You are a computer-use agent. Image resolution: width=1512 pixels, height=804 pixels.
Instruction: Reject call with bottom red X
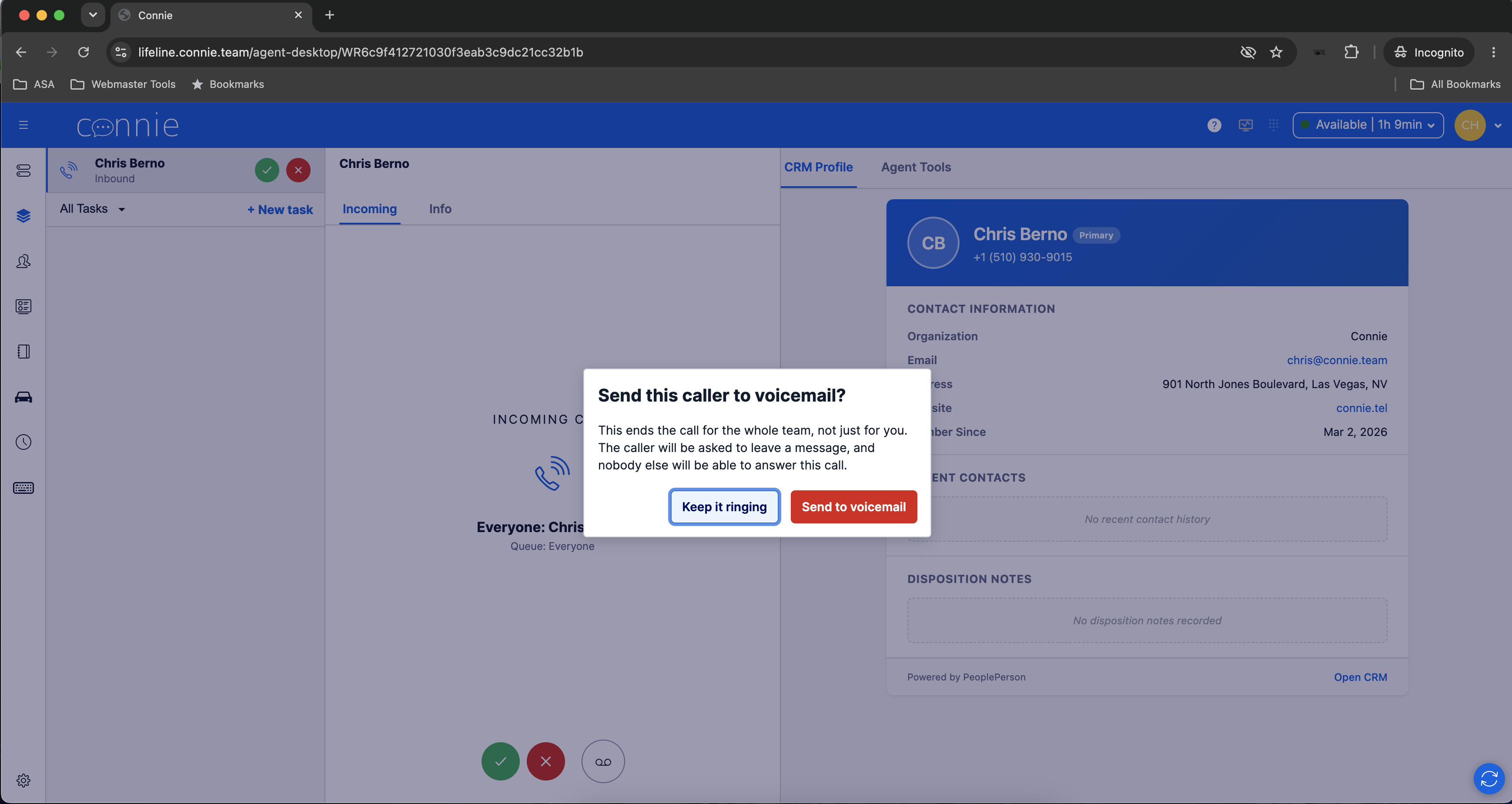point(545,761)
